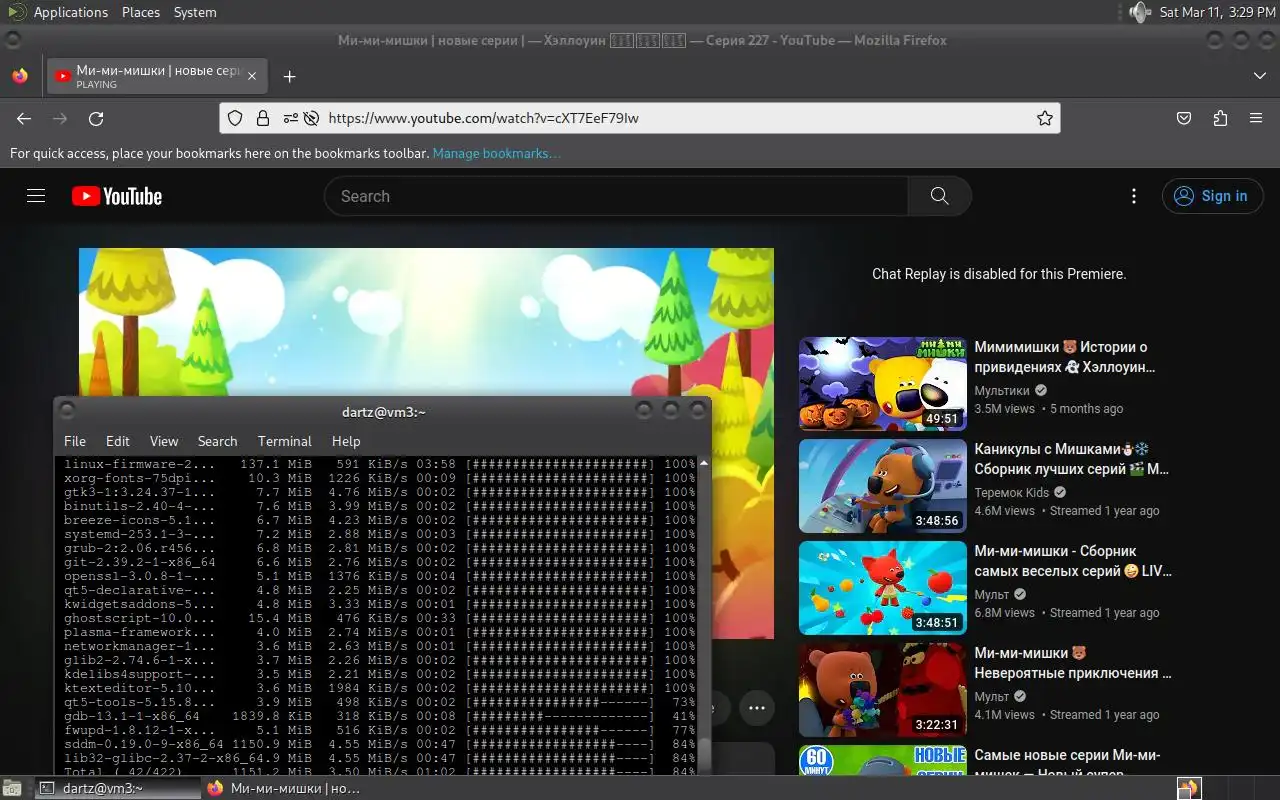The width and height of the screenshot is (1280, 800).
Task: Click the YouTube search magnifier button
Action: pyautogui.click(x=939, y=196)
